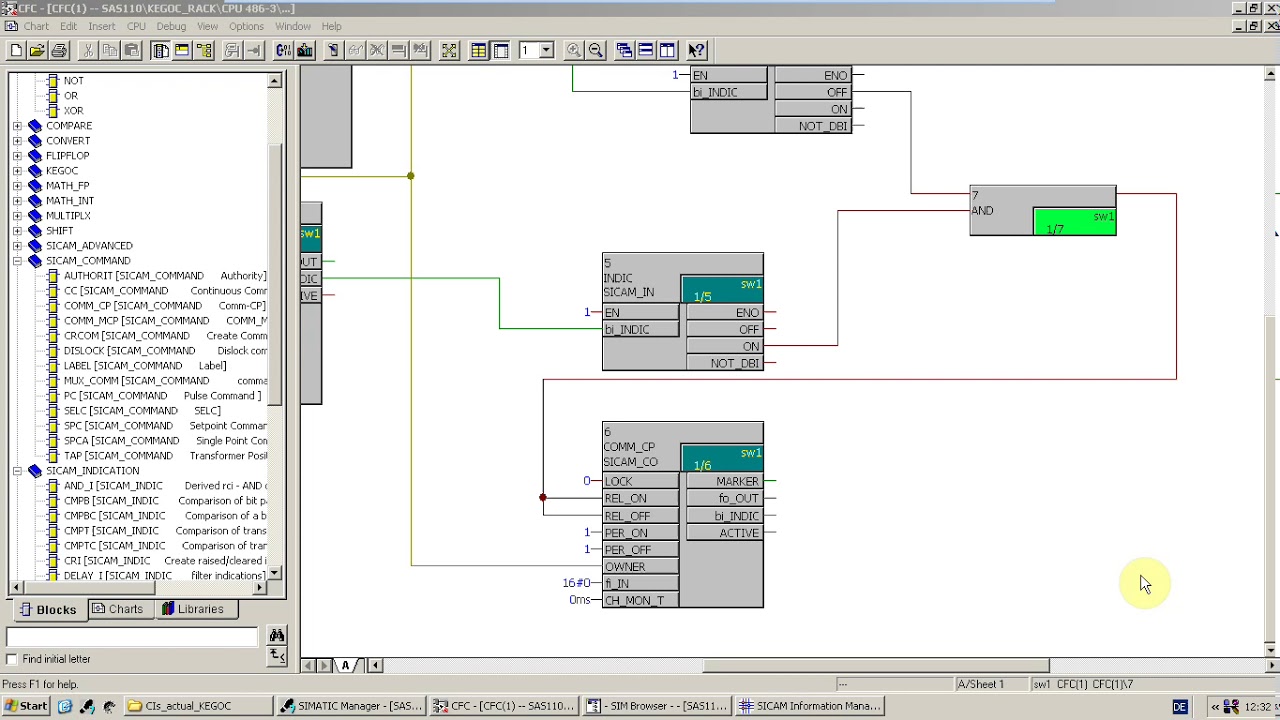This screenshot has width=1280, height=720.
Task: Click the binoculars search icon
Action: pyautogui.click(x=276, y=636)
